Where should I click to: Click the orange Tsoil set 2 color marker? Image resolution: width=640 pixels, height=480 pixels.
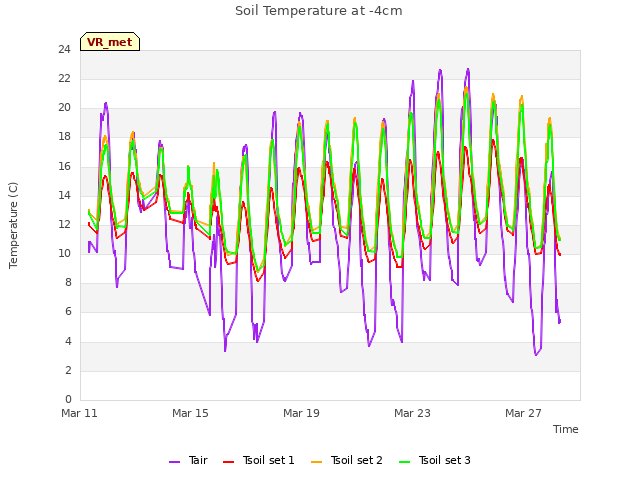[x=317, y=462]
